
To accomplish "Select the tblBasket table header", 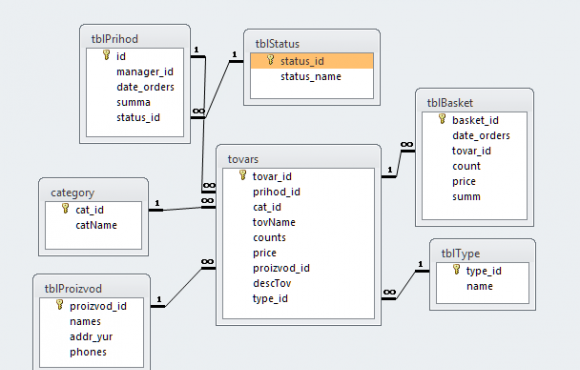I will click(x=474, y=102).
